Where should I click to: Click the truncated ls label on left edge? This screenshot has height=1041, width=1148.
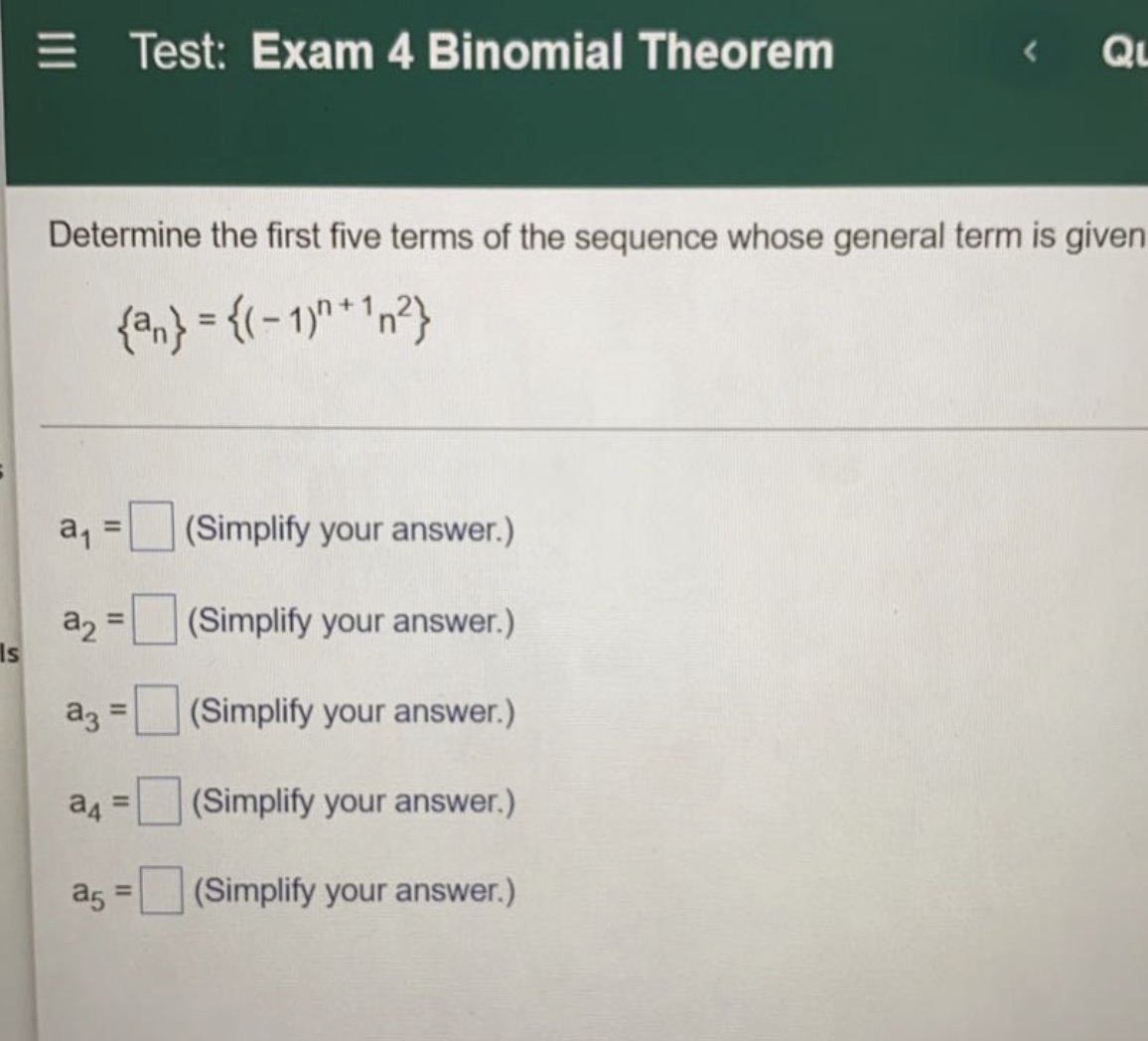9,653
